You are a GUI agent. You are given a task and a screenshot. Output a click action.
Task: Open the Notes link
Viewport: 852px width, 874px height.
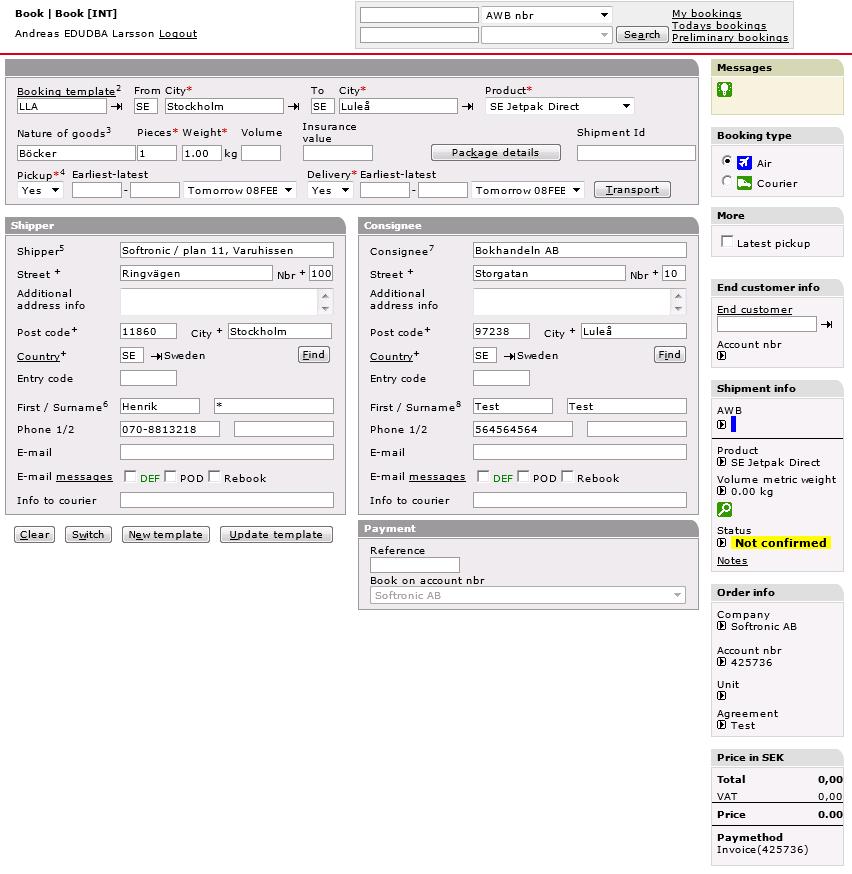(x=732, y=561)
